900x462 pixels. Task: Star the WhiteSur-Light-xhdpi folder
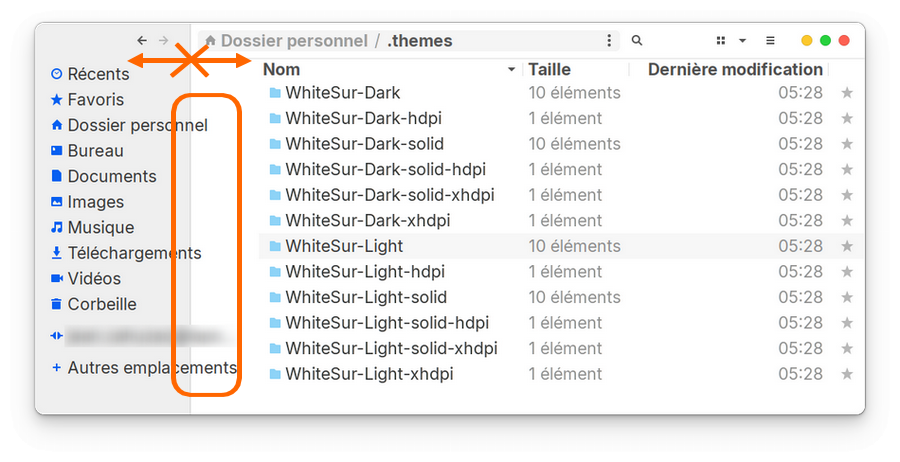847,374
